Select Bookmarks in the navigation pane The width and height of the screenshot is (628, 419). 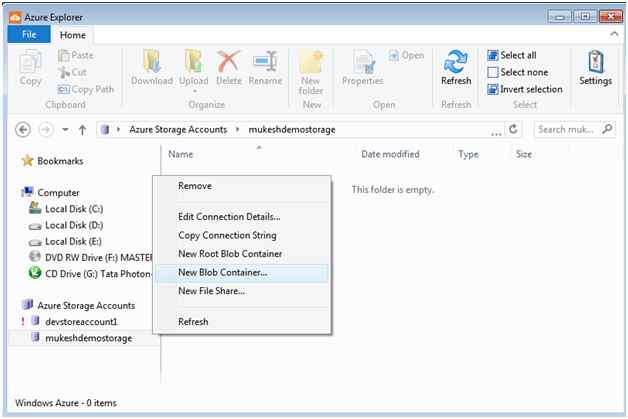point(52,161)
